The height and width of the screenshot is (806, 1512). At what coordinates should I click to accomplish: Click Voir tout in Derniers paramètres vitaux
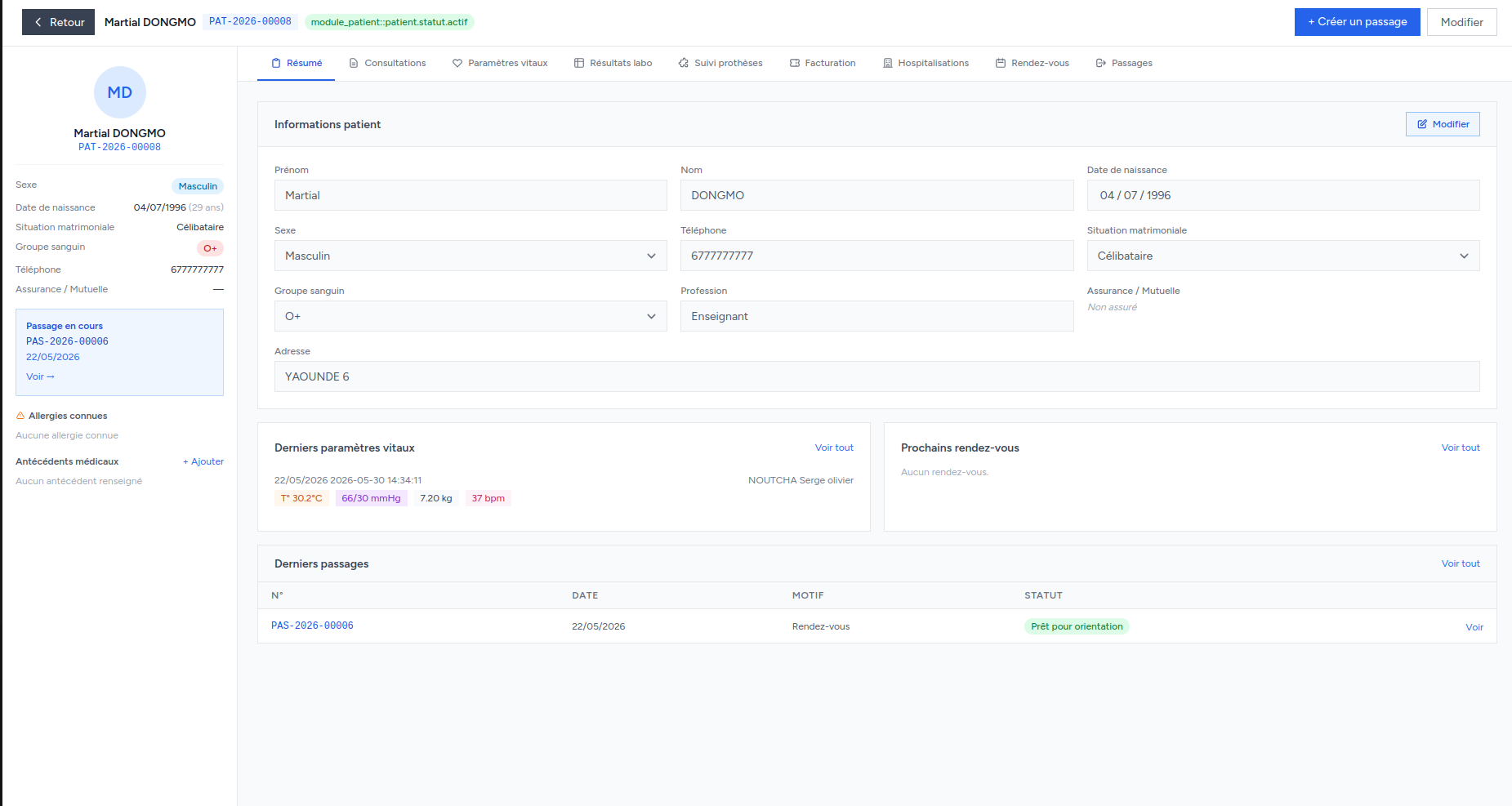[x=834, y=448]
